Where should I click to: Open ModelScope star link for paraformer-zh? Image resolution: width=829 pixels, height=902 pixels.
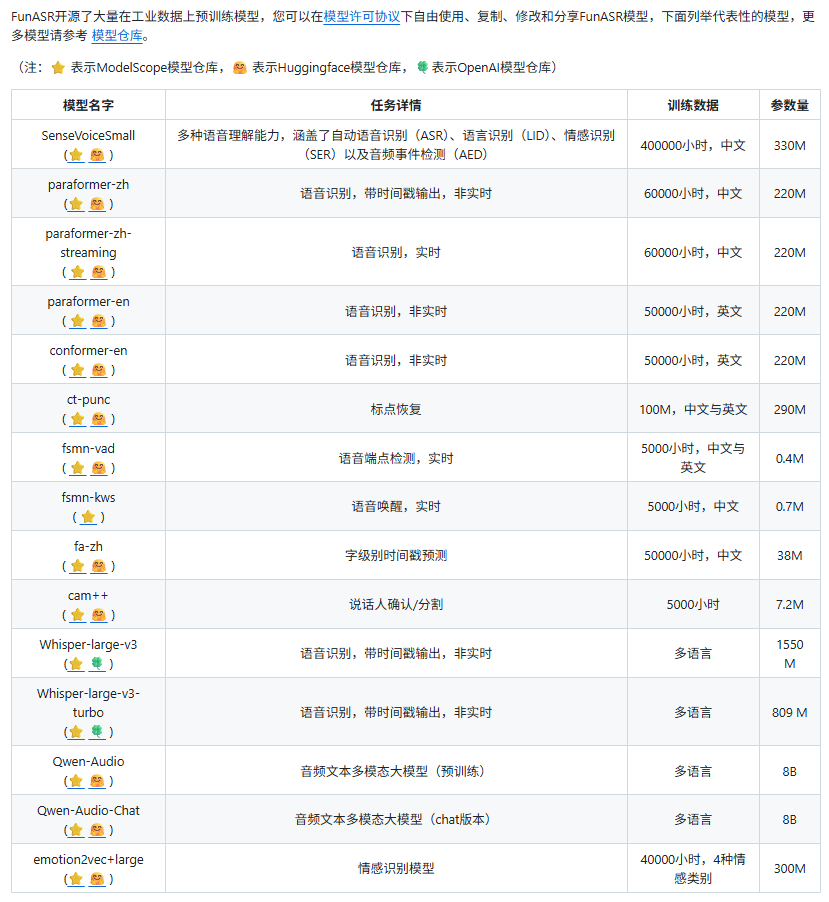tap(76, 204)
